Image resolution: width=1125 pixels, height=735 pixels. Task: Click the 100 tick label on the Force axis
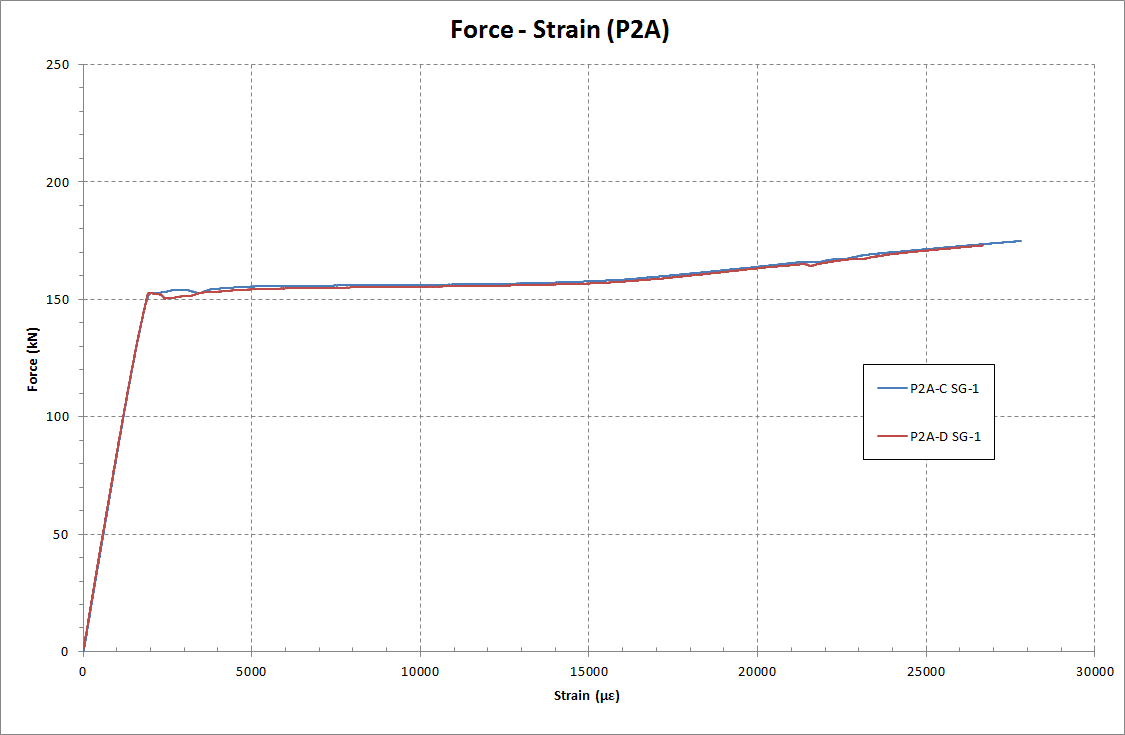(57, 417)
